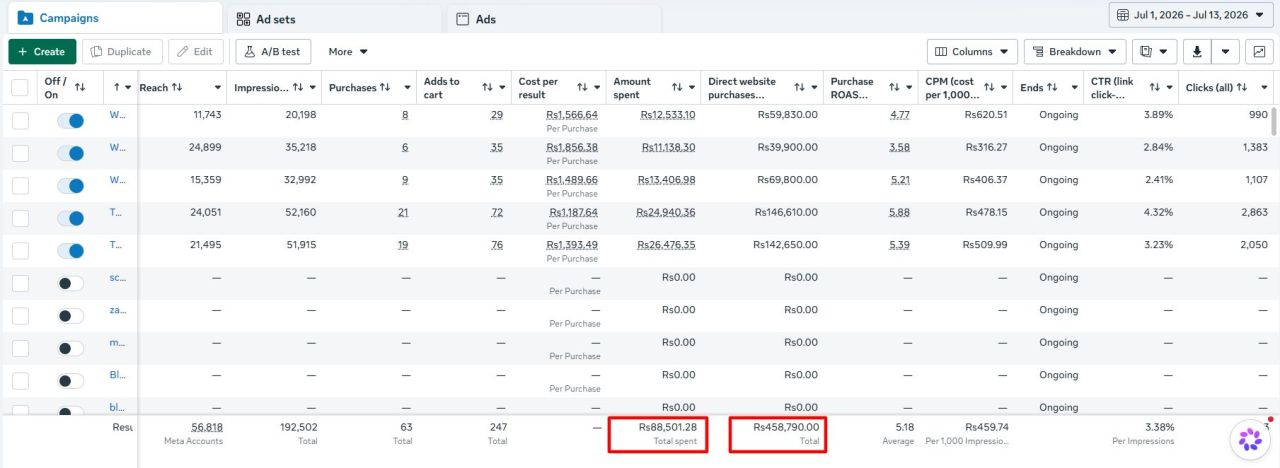The width and height of the screenshot is (1280, 468).
Task: Click the calendar icon in date range
Action: (x=1124, y=15)
